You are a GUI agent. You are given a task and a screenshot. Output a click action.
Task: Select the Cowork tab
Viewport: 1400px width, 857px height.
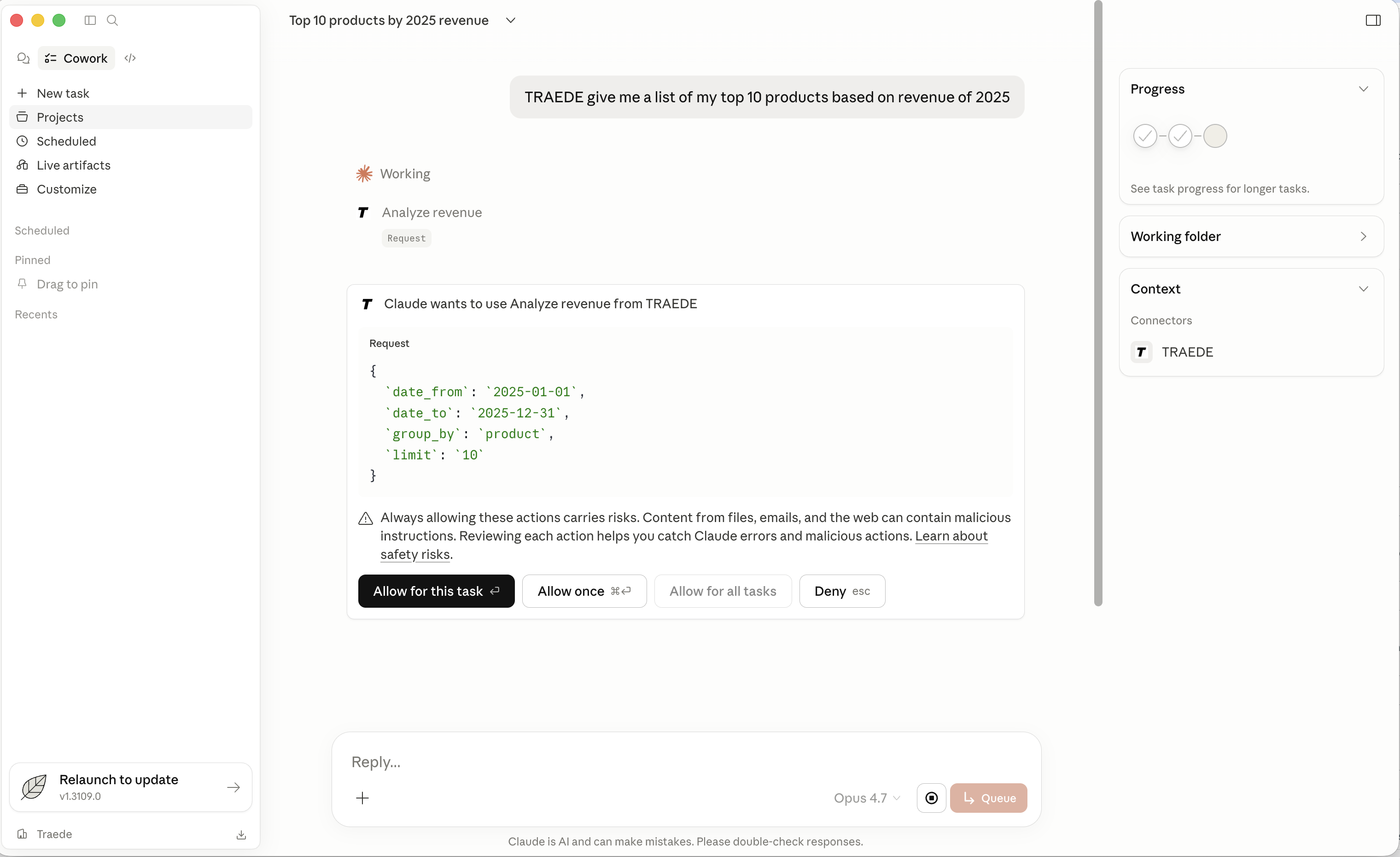pos(77,58)
